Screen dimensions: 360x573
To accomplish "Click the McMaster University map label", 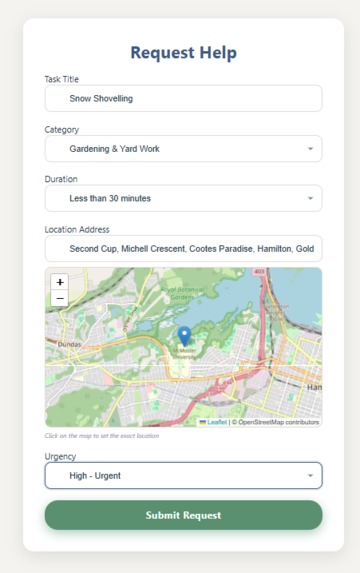I will point(185,354).
